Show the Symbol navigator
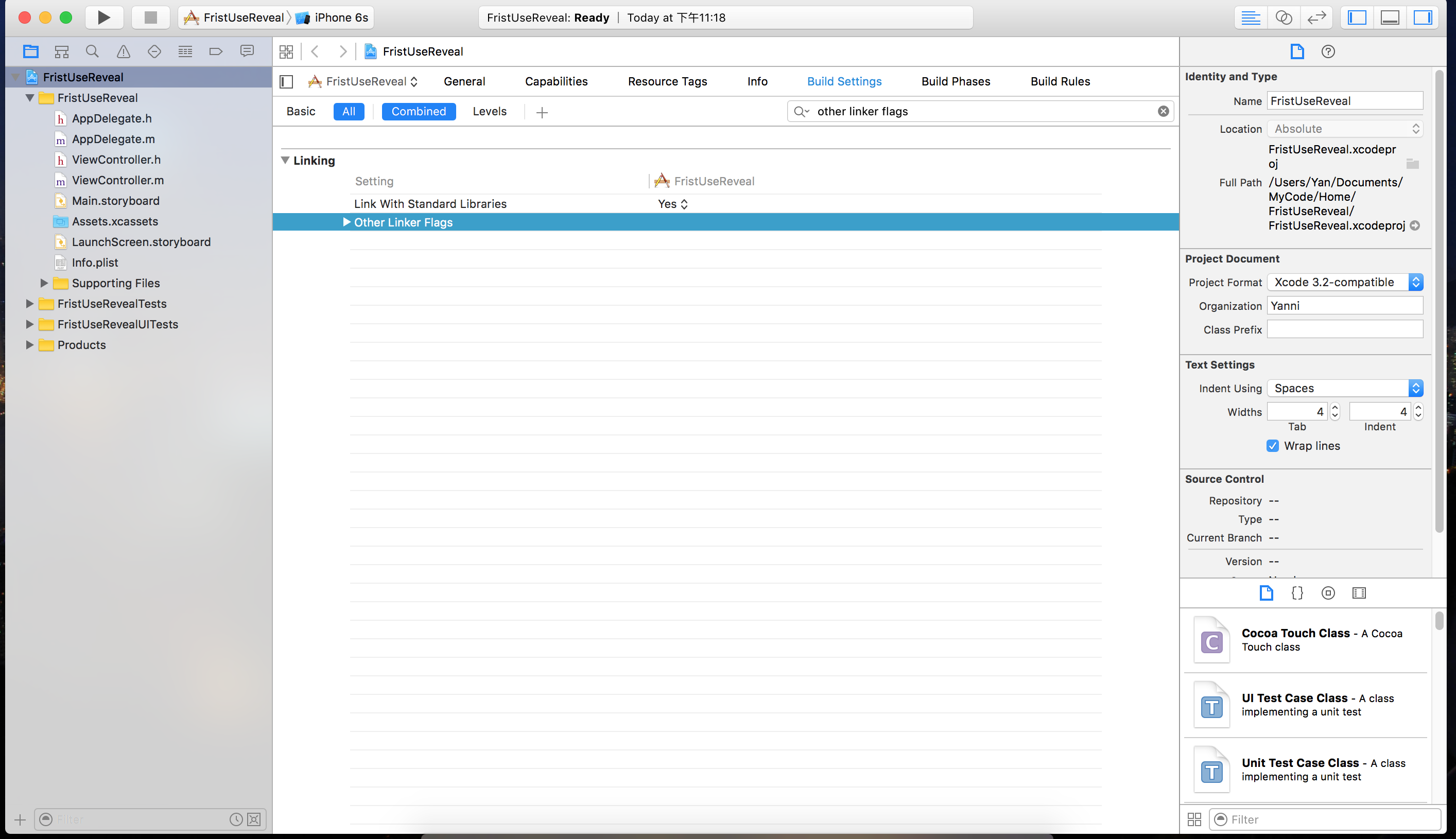 click(x=62, y=51)
